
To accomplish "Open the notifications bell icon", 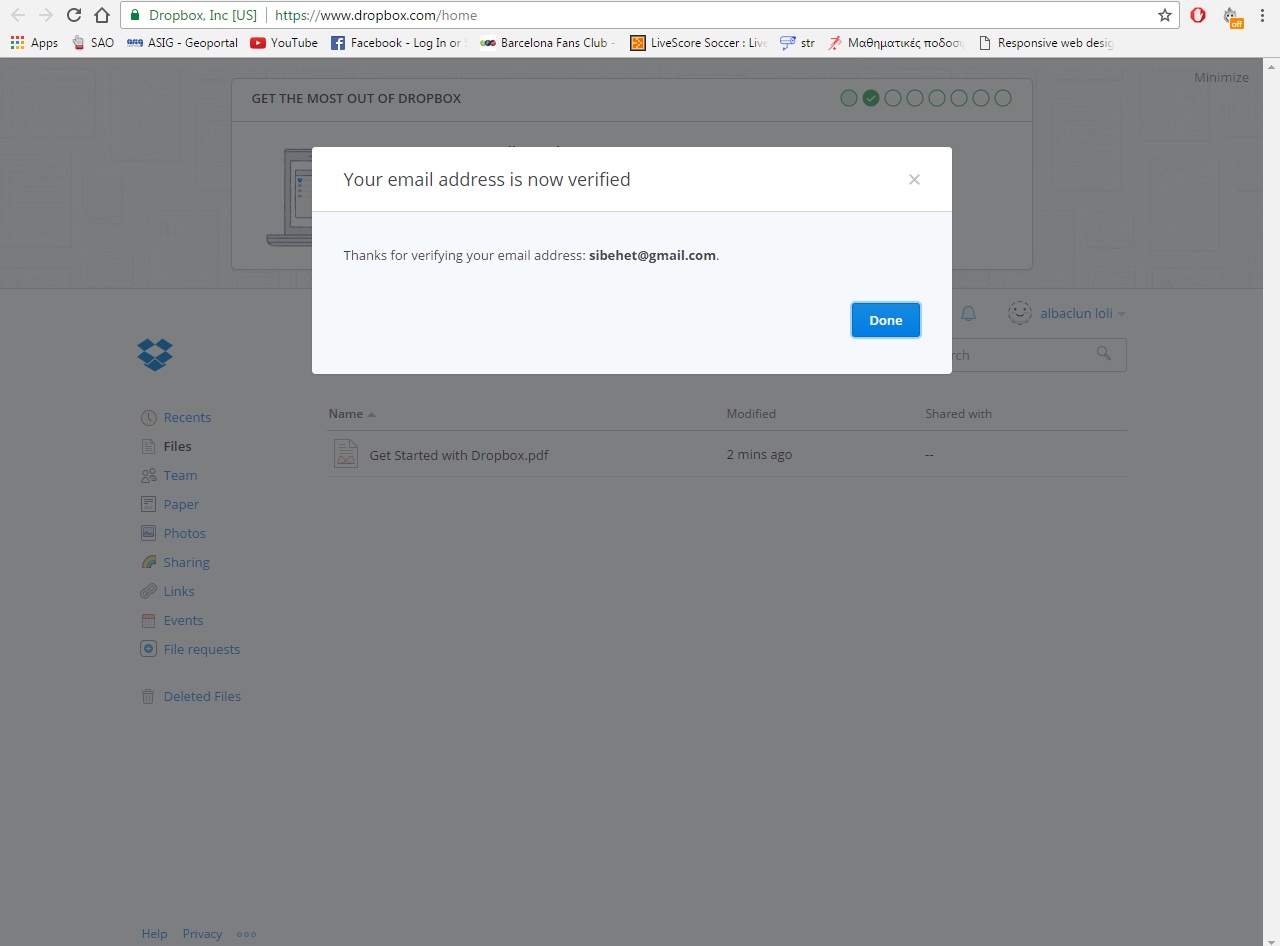I will (x=968, y=313).
